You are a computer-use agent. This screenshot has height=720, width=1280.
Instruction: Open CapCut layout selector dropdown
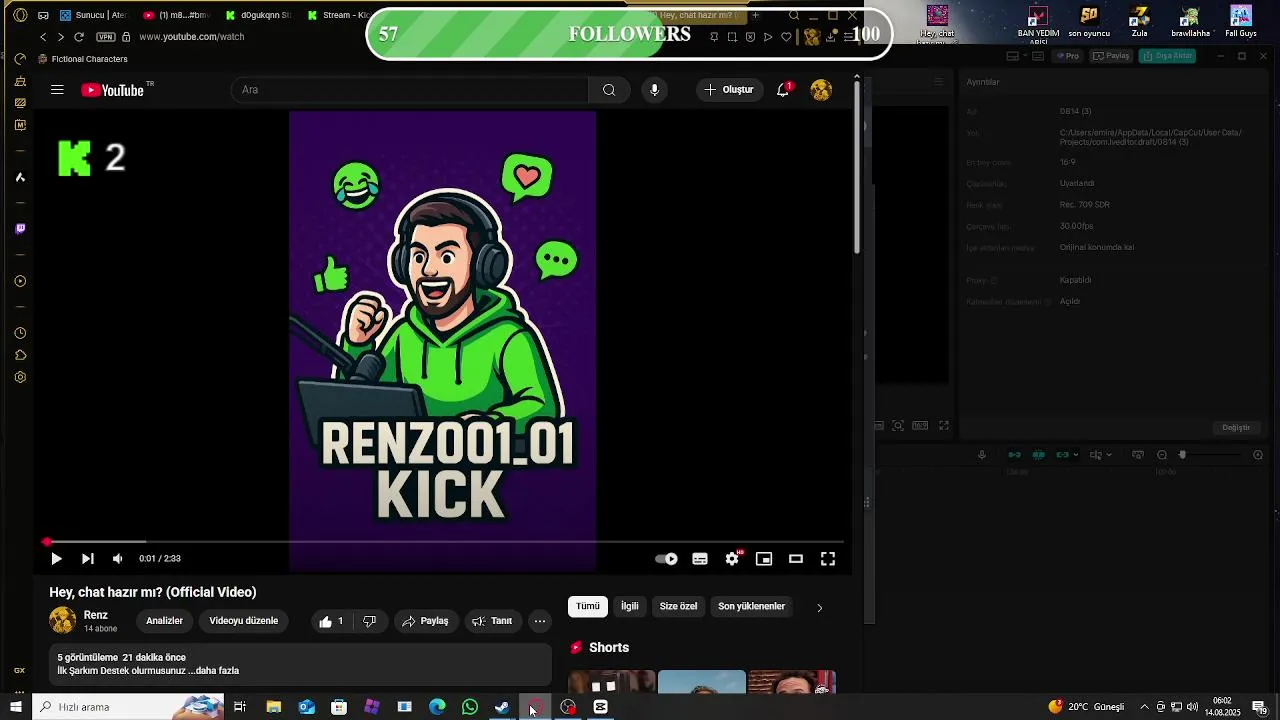1019,56
